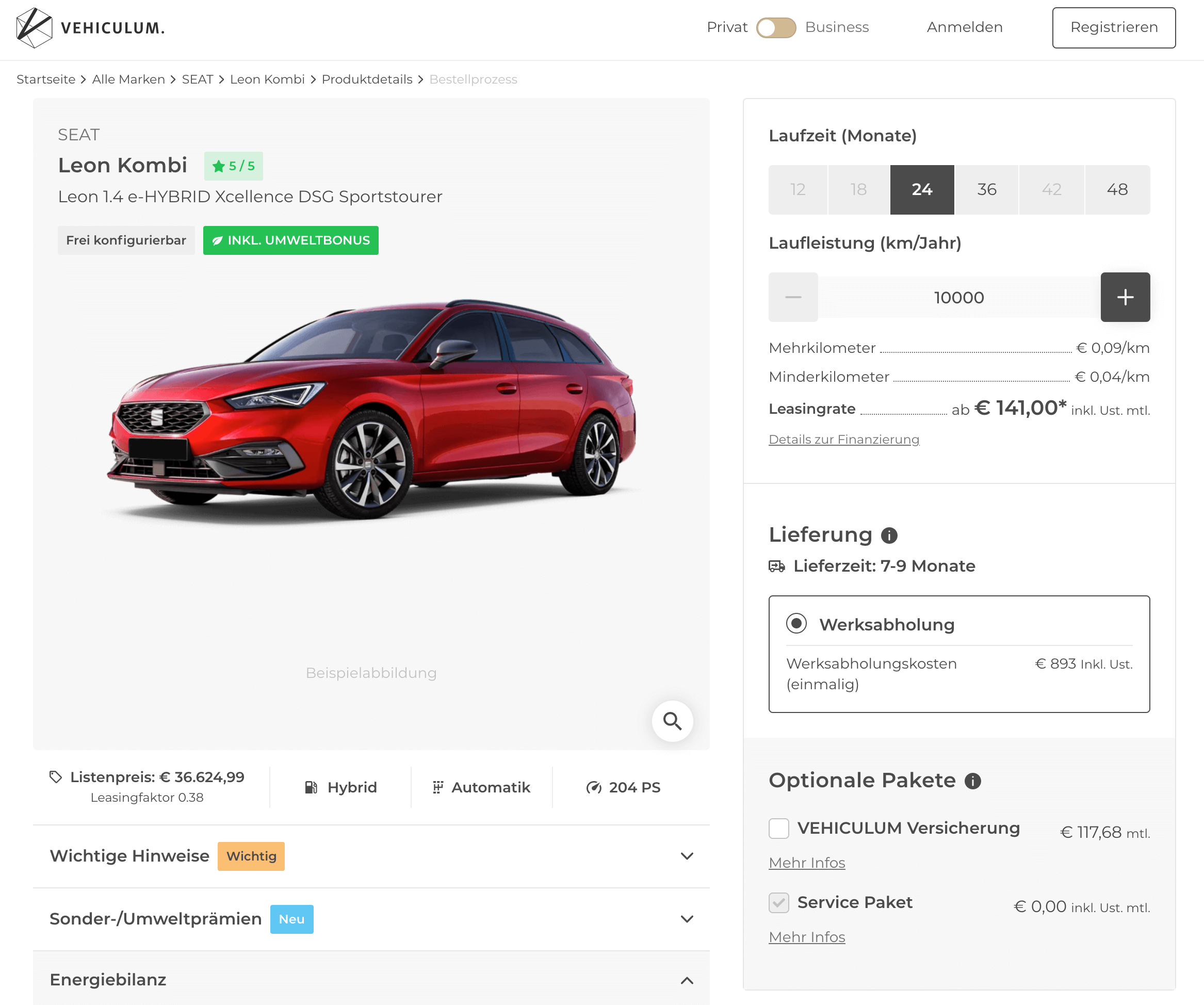Click the delivery truck icon
Image resolution: width=1204 pixels, height=1005 pixels.
pyautogui.click(x=777, y=566)
